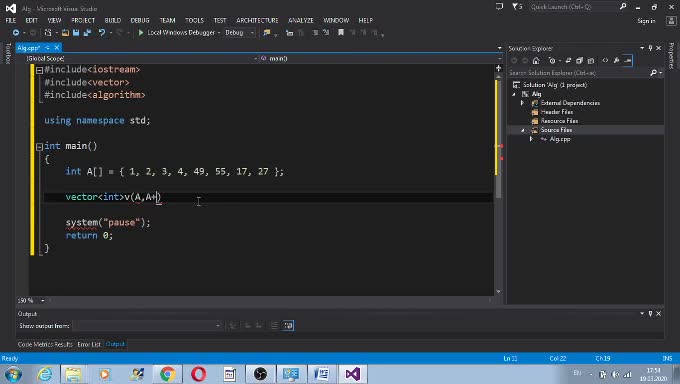The image size is (680, 384).
Task: Click Collapse All icon in Solution Explorer toolbar
Action: click(579, 61)
